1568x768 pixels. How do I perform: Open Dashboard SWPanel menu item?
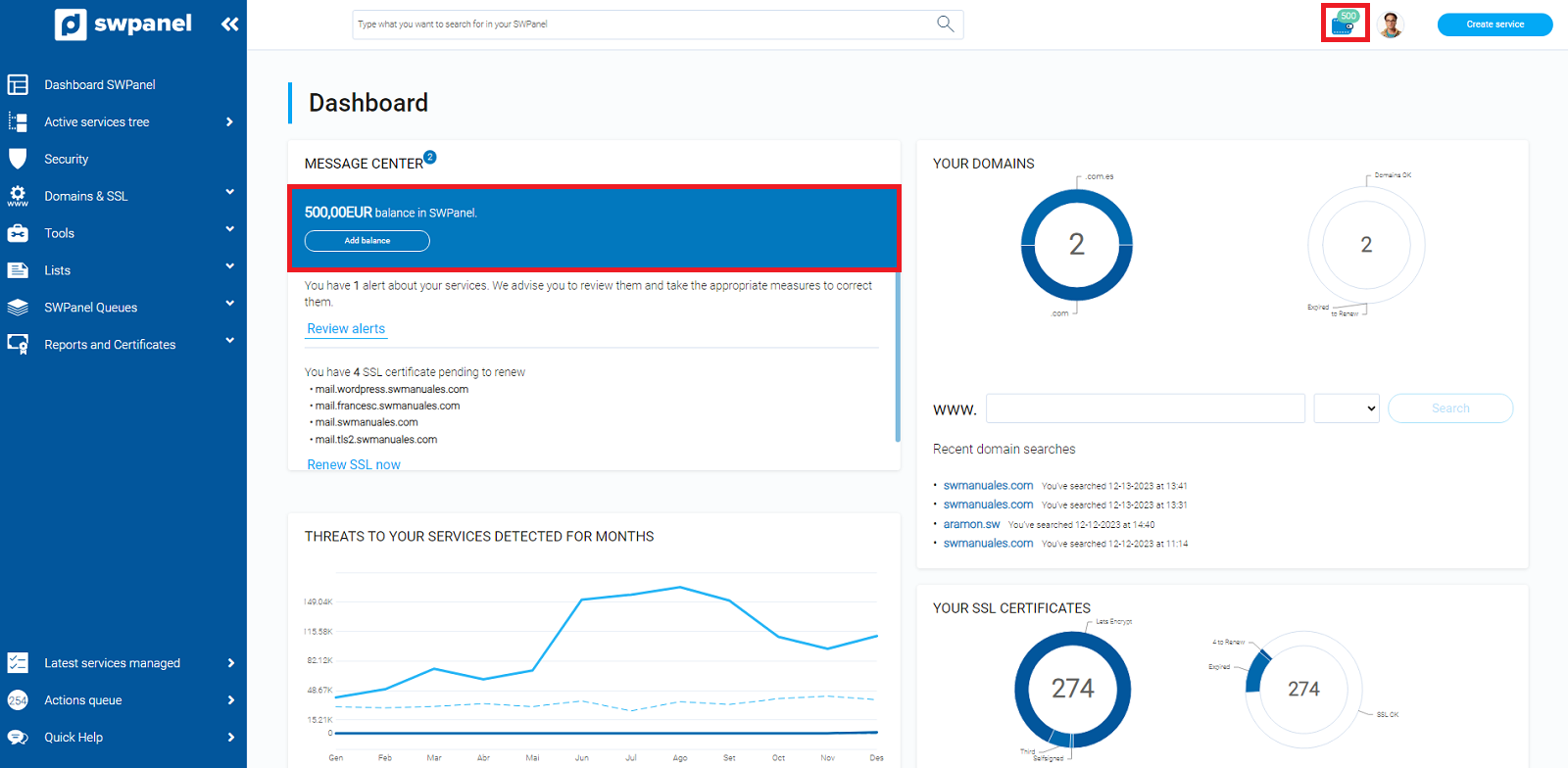coord(100,85)
